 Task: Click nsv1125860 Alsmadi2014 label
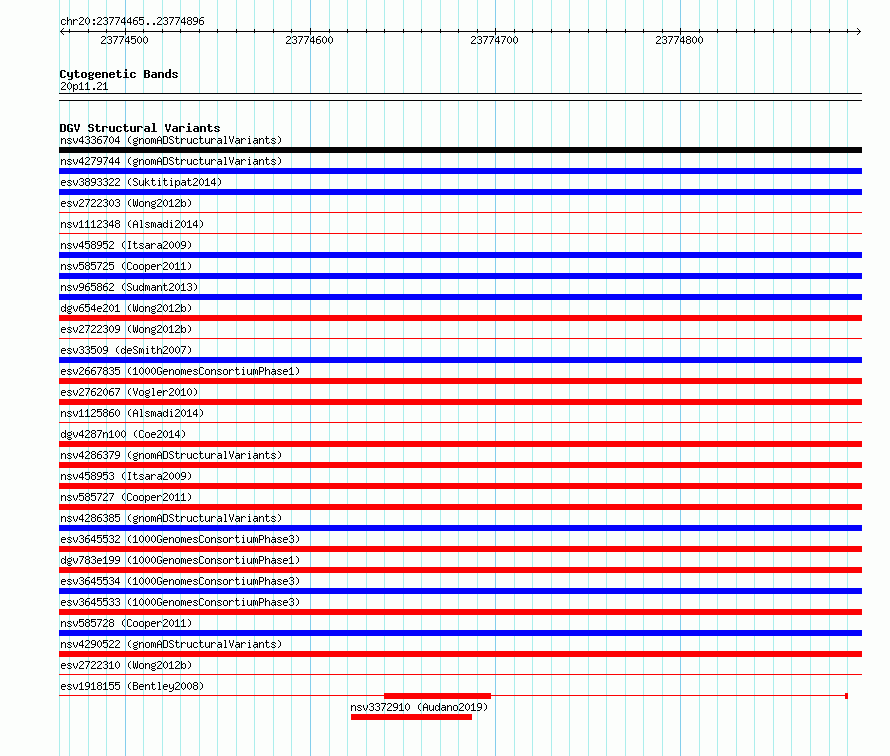click(x=132, y=413)
